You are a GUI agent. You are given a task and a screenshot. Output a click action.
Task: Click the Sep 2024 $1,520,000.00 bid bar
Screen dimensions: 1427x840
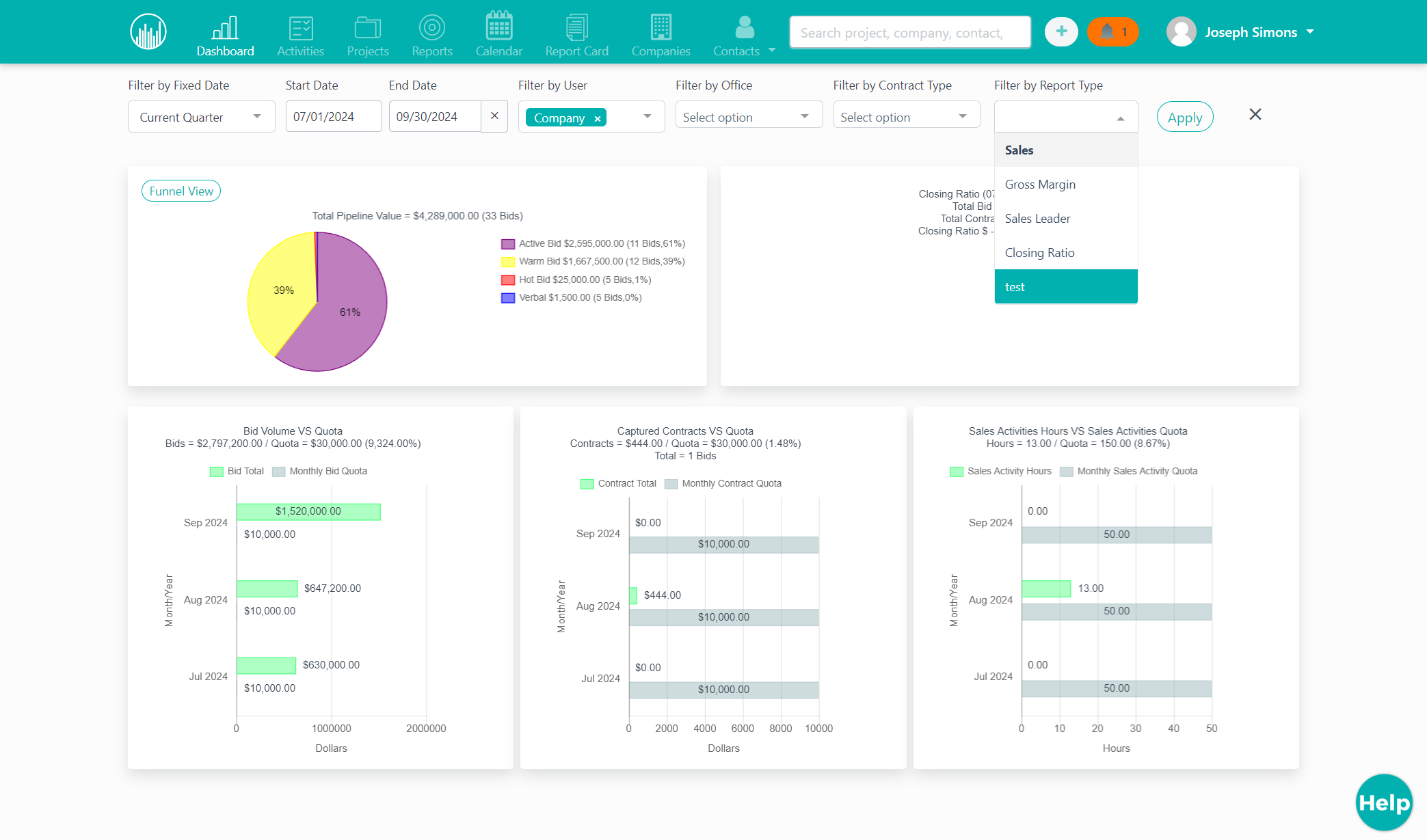click(308, 511)
